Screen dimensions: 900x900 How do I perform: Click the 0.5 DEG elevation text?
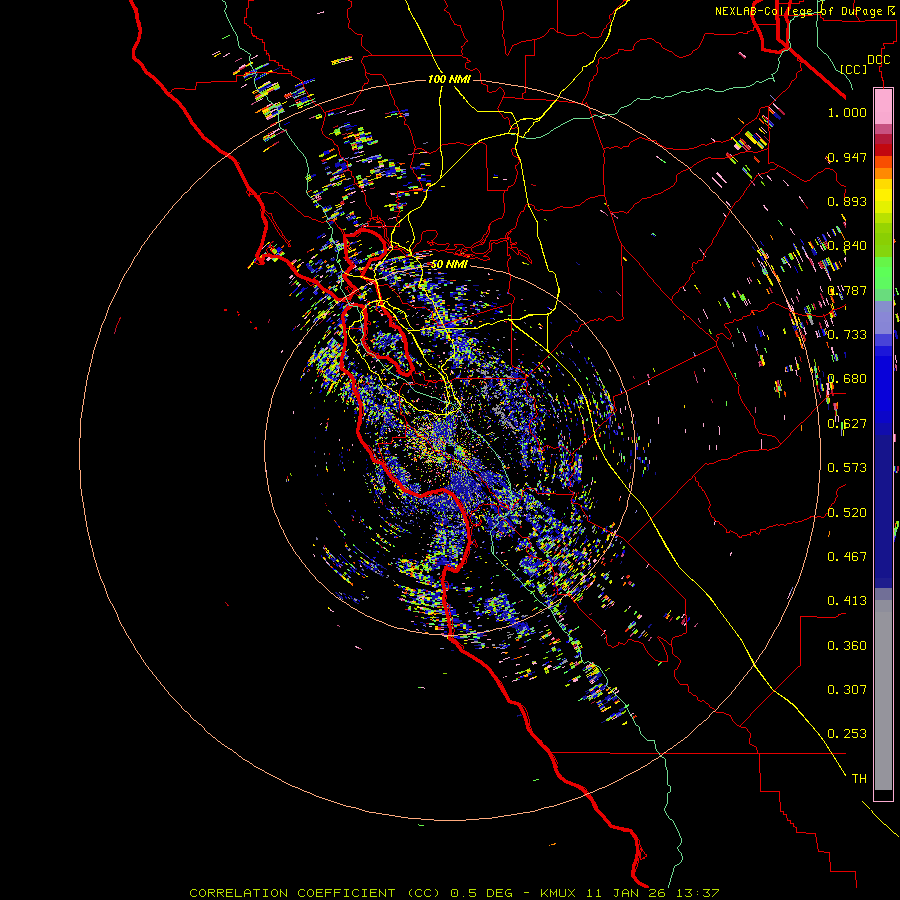[480, 893]
